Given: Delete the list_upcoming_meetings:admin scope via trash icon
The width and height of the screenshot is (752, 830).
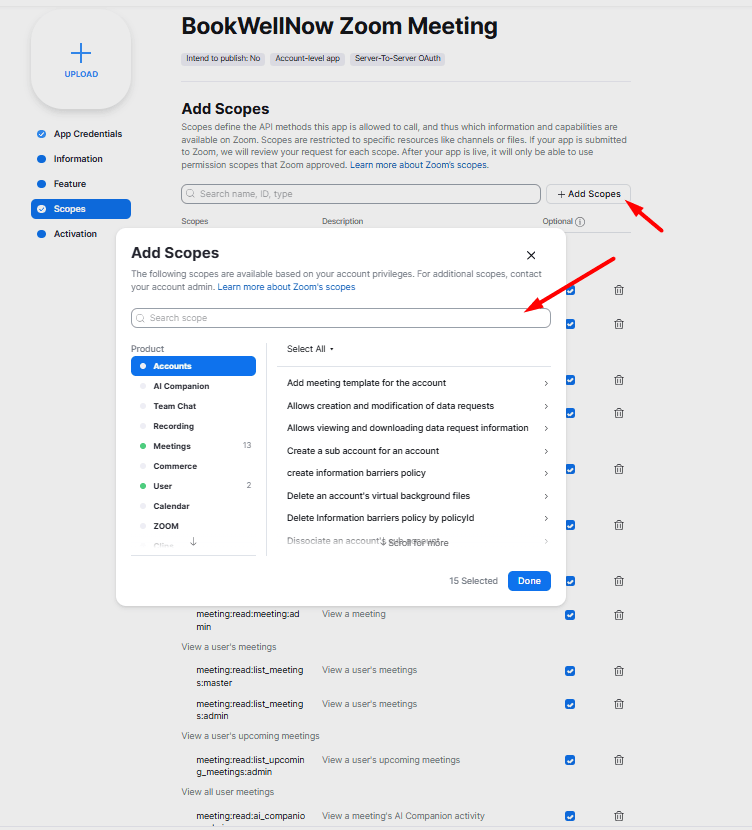Looking at the screenshot, I should (x=619, y=760).
